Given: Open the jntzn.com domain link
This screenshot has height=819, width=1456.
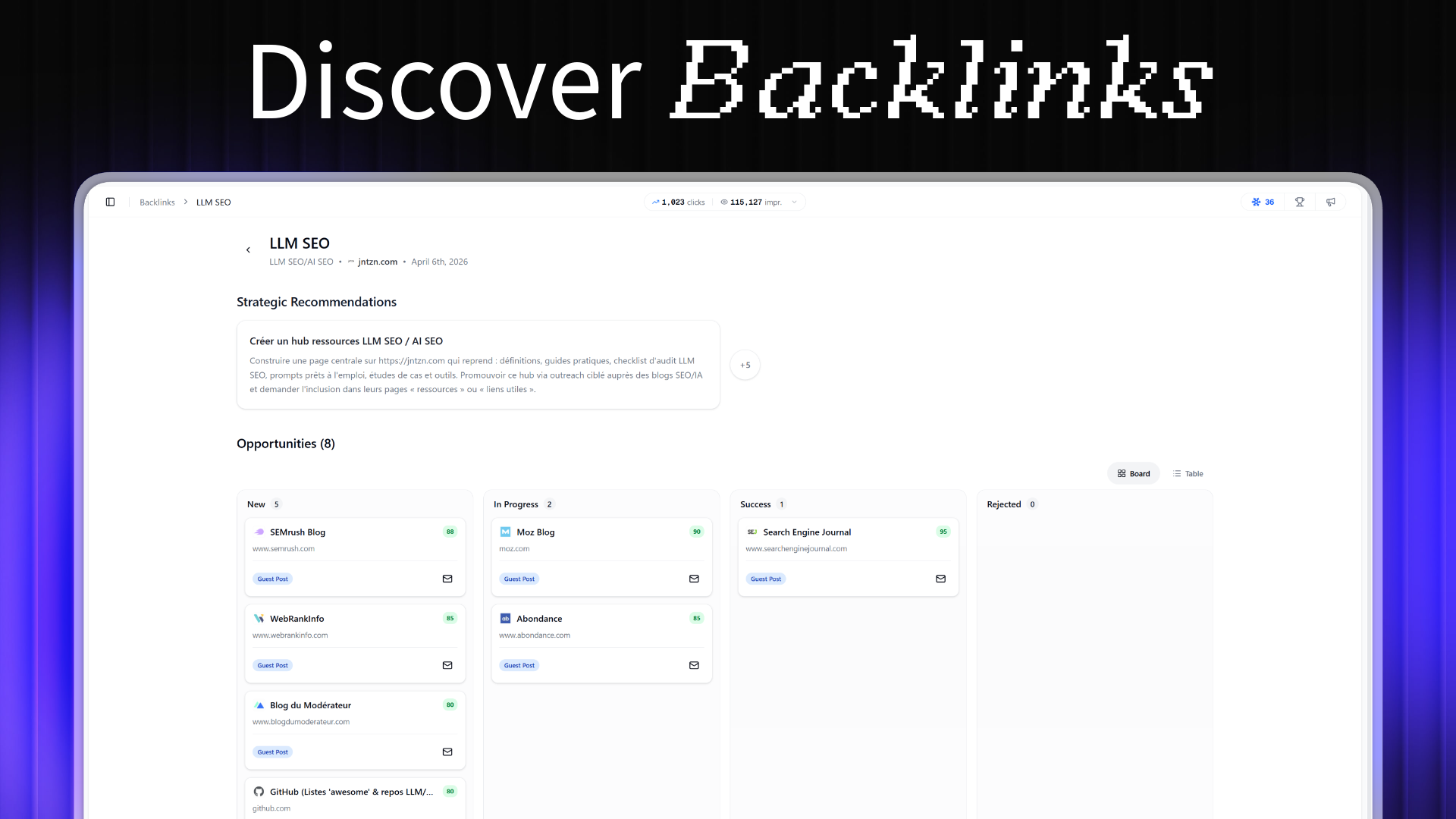Looking at the screenshot, I should pos(377,262).
